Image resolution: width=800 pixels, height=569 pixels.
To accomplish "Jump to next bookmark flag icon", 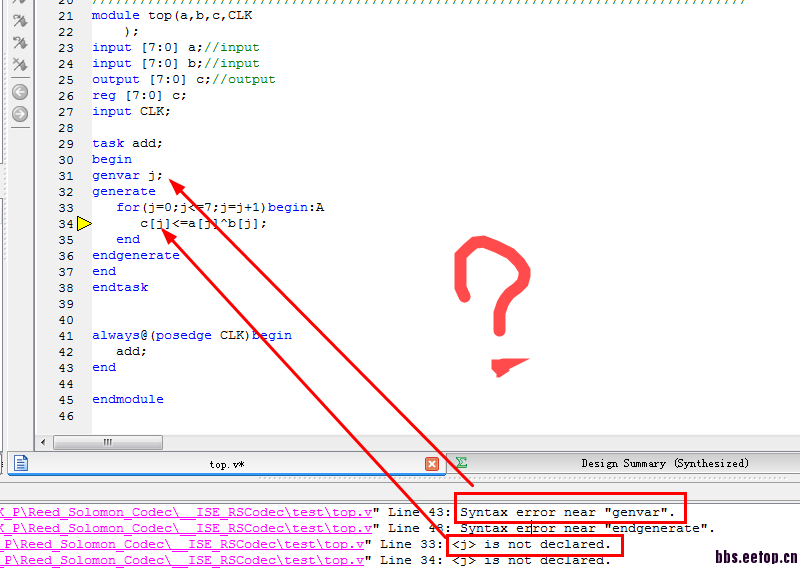I will pos(20,21).
